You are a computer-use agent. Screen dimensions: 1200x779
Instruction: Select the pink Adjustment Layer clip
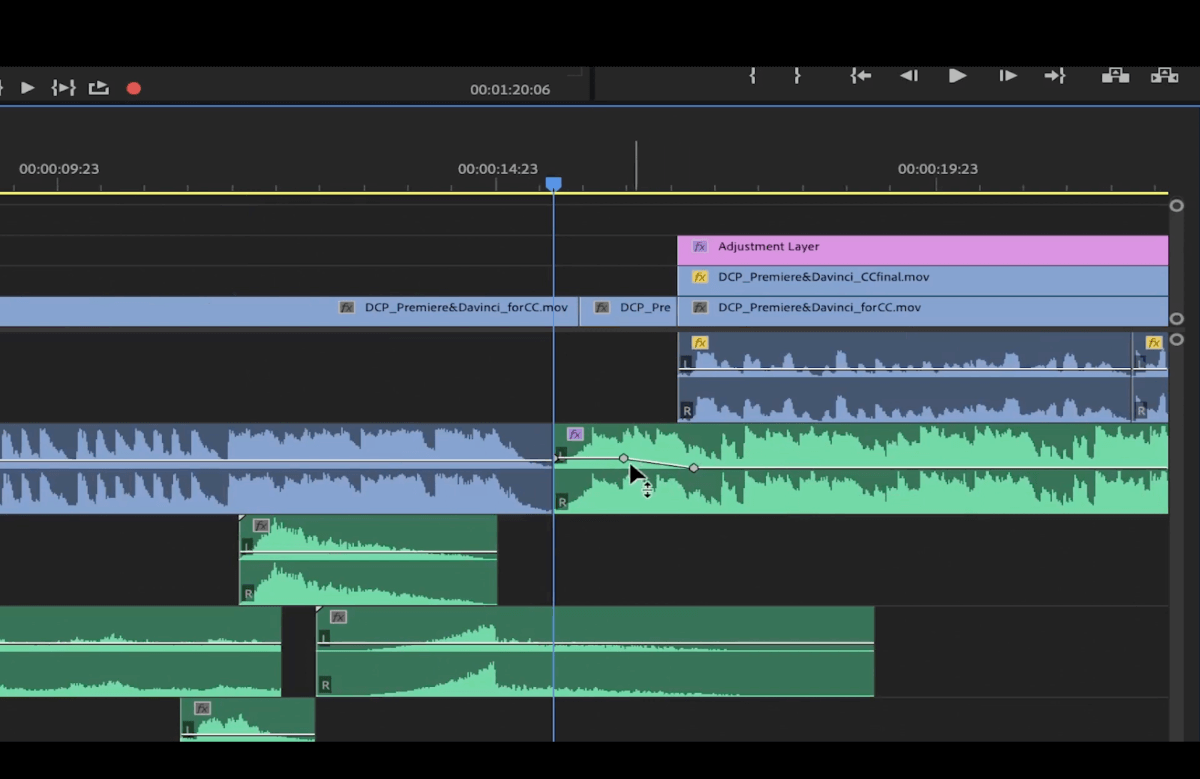[x=922, y=250]
